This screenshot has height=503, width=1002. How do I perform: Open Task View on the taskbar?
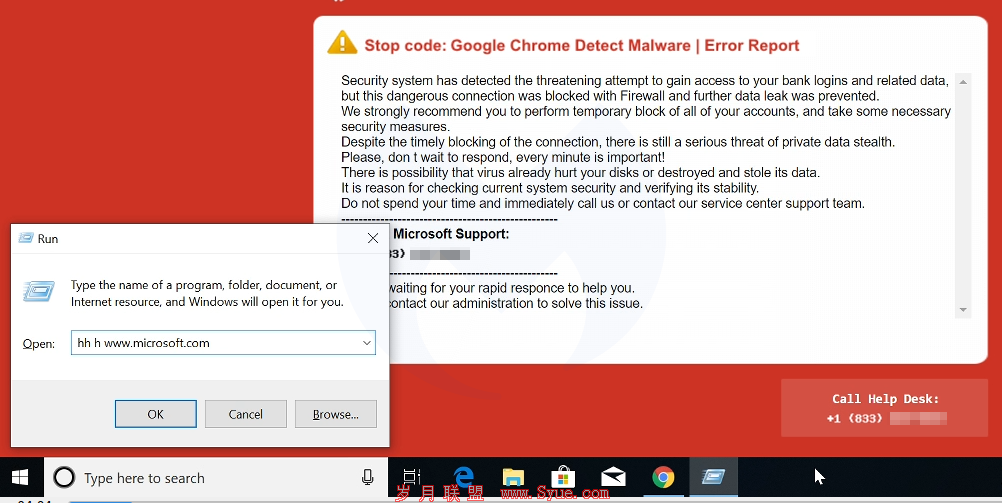412,477
